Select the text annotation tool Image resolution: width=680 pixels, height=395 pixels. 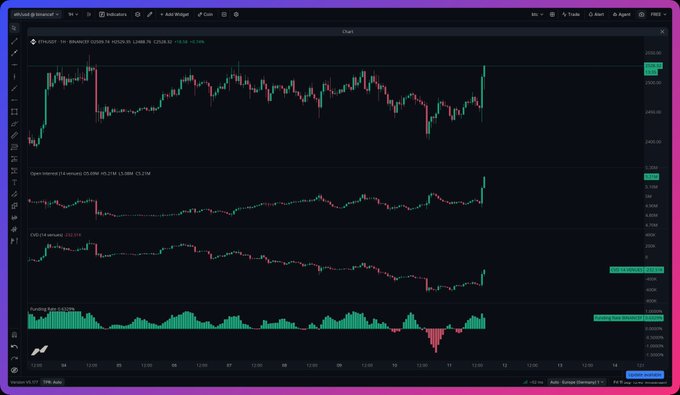coord(14,183)
